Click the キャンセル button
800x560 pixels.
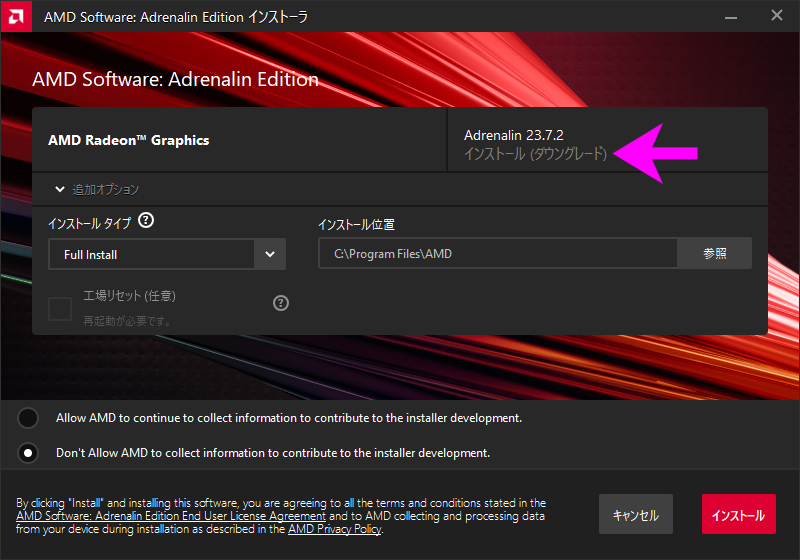636,514
